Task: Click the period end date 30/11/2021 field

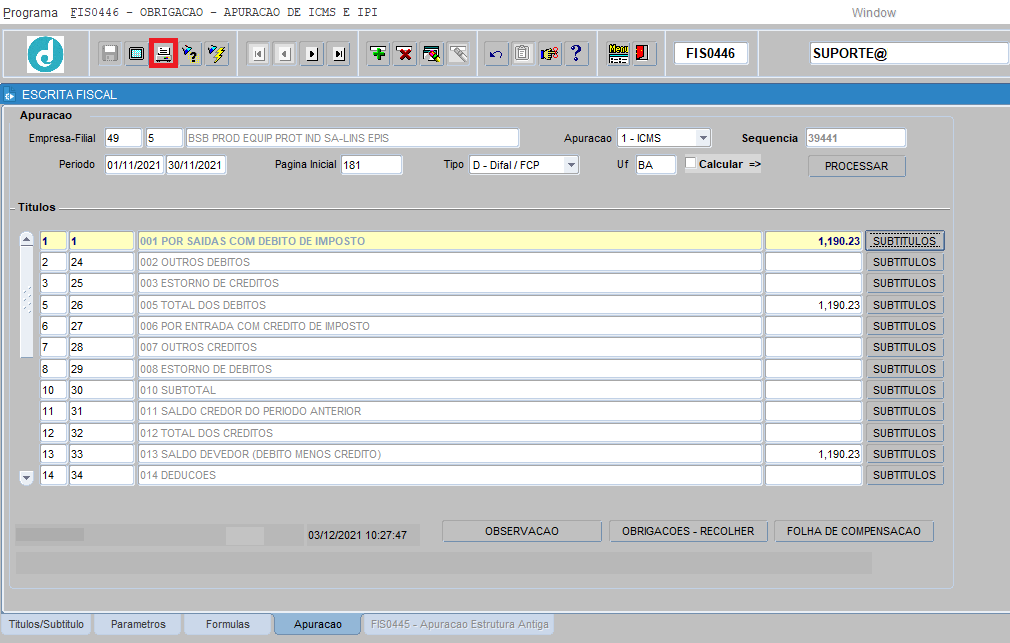Action: (x=196, y=165)
